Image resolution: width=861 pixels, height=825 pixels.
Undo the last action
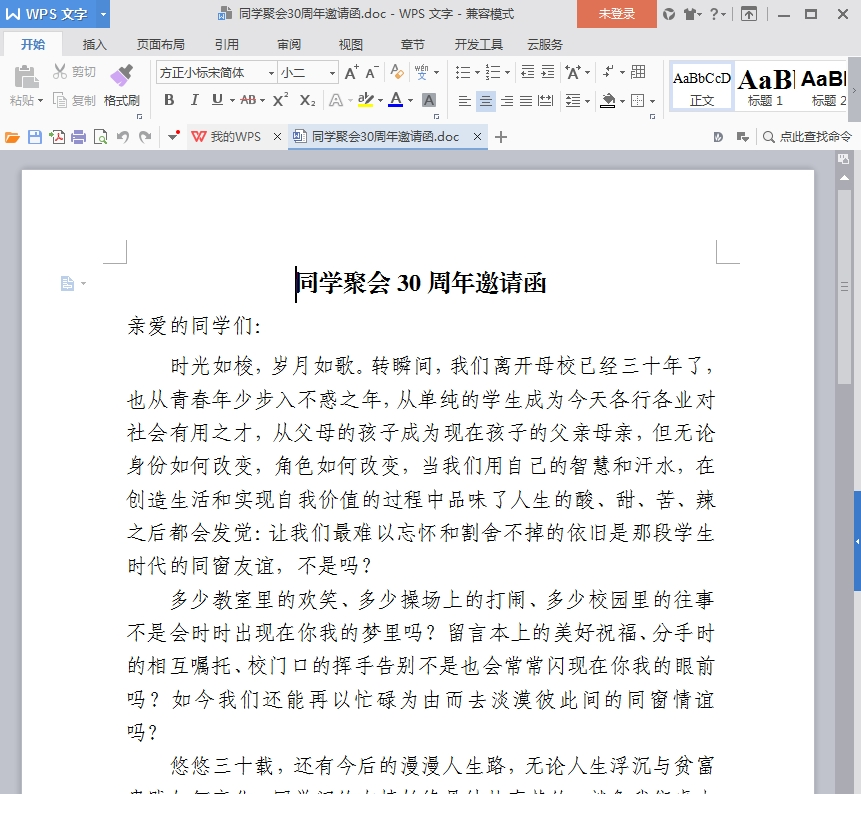(x=122, y=137)
